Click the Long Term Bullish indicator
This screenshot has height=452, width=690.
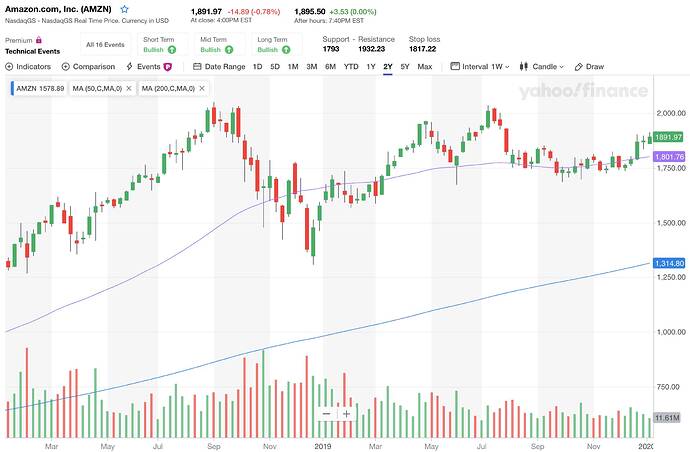[x=278, y=44]
